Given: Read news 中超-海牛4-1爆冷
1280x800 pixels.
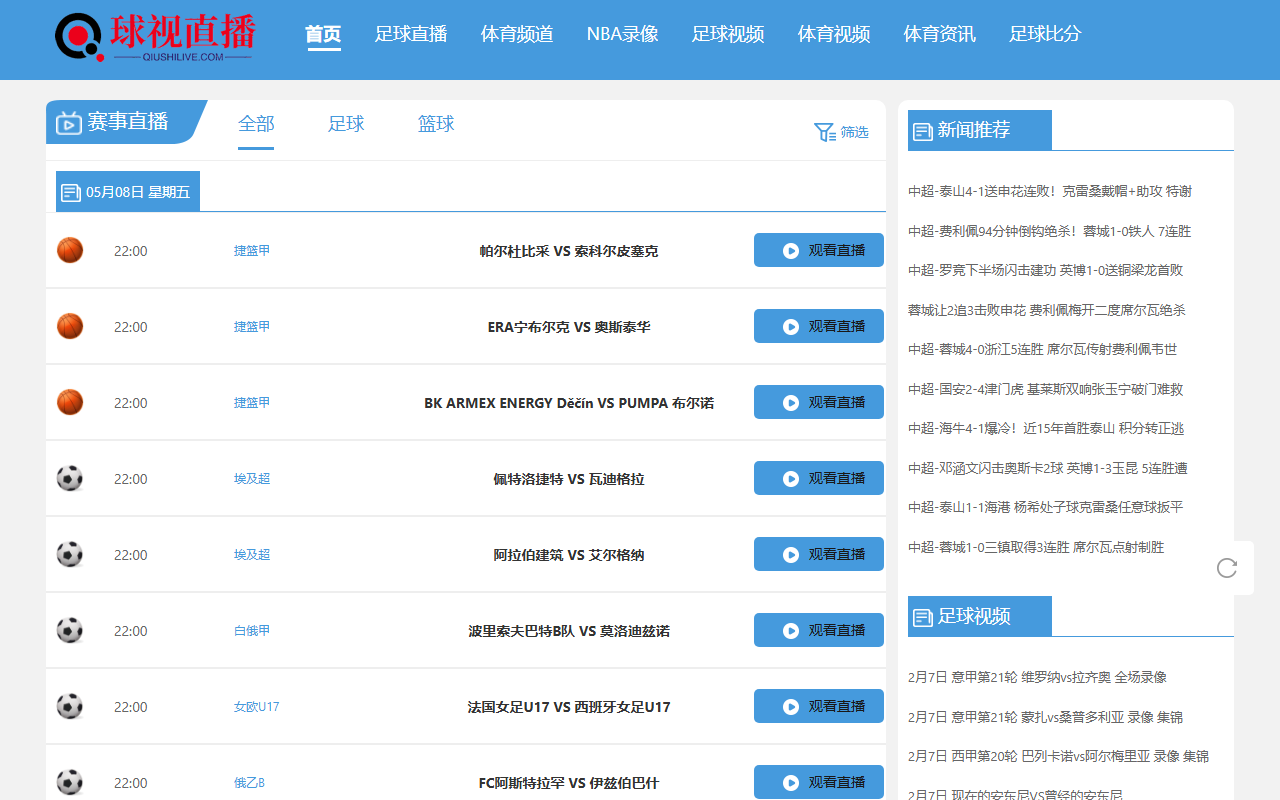Looking at the screenshot, I should (x=1046, y=428).
